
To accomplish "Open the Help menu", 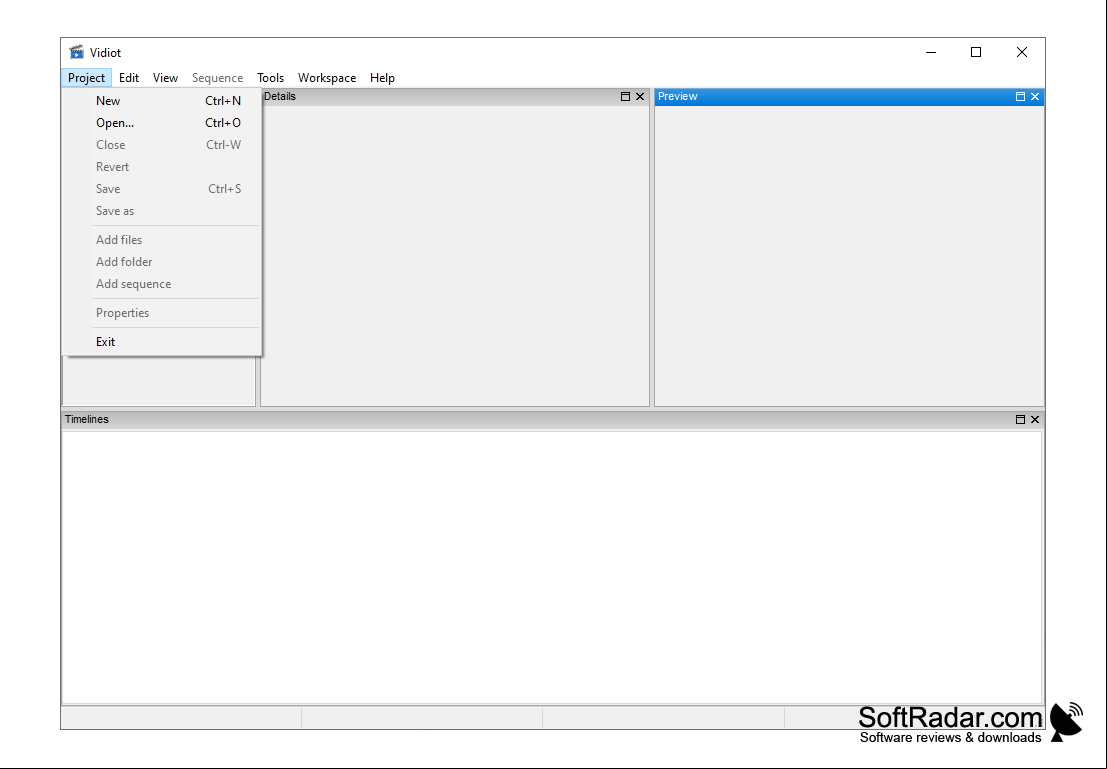I will pyautogui.click(x=382, y=78).
